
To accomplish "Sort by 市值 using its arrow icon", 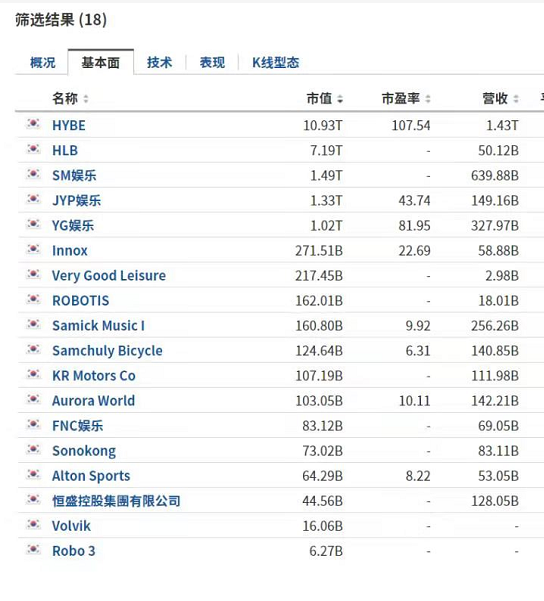I will click(340, 99).
